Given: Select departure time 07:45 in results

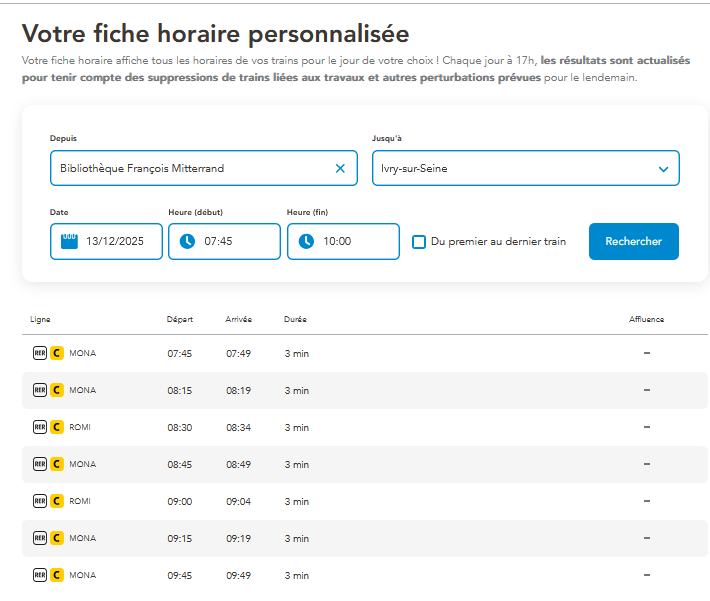Looking at the screenshot, I should 180,354.
